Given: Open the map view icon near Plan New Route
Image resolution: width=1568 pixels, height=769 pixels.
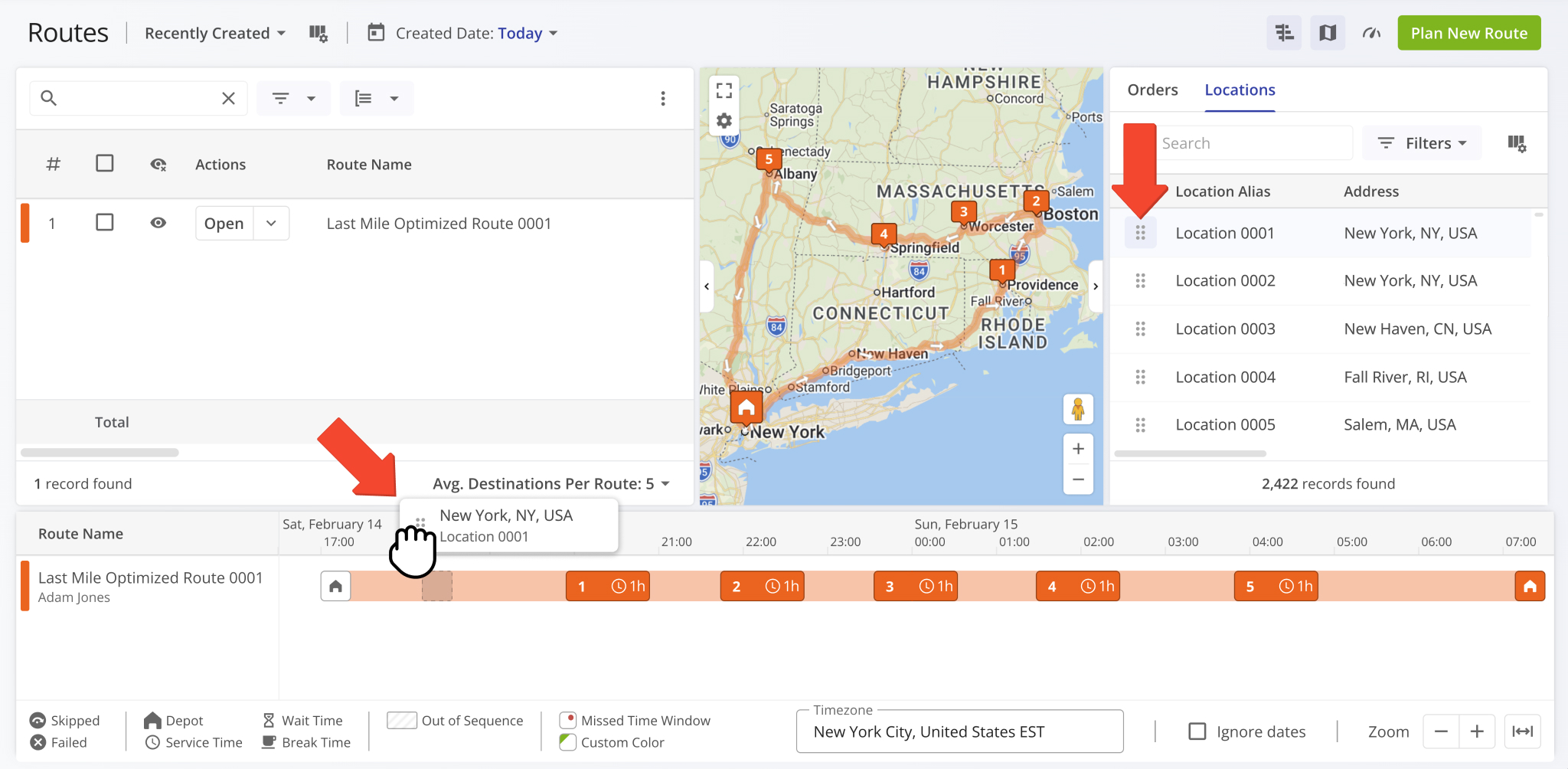Looking at the screenshot, I should [x=1327, y=33].
